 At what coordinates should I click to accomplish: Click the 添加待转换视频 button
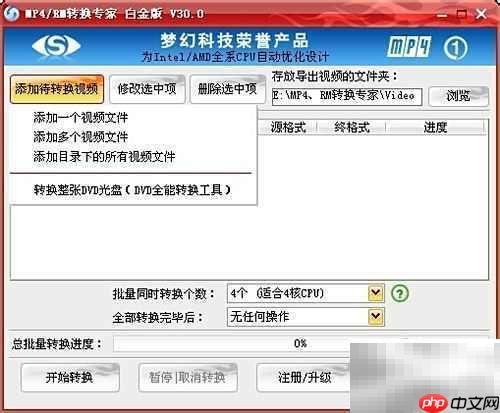(57, 89)
